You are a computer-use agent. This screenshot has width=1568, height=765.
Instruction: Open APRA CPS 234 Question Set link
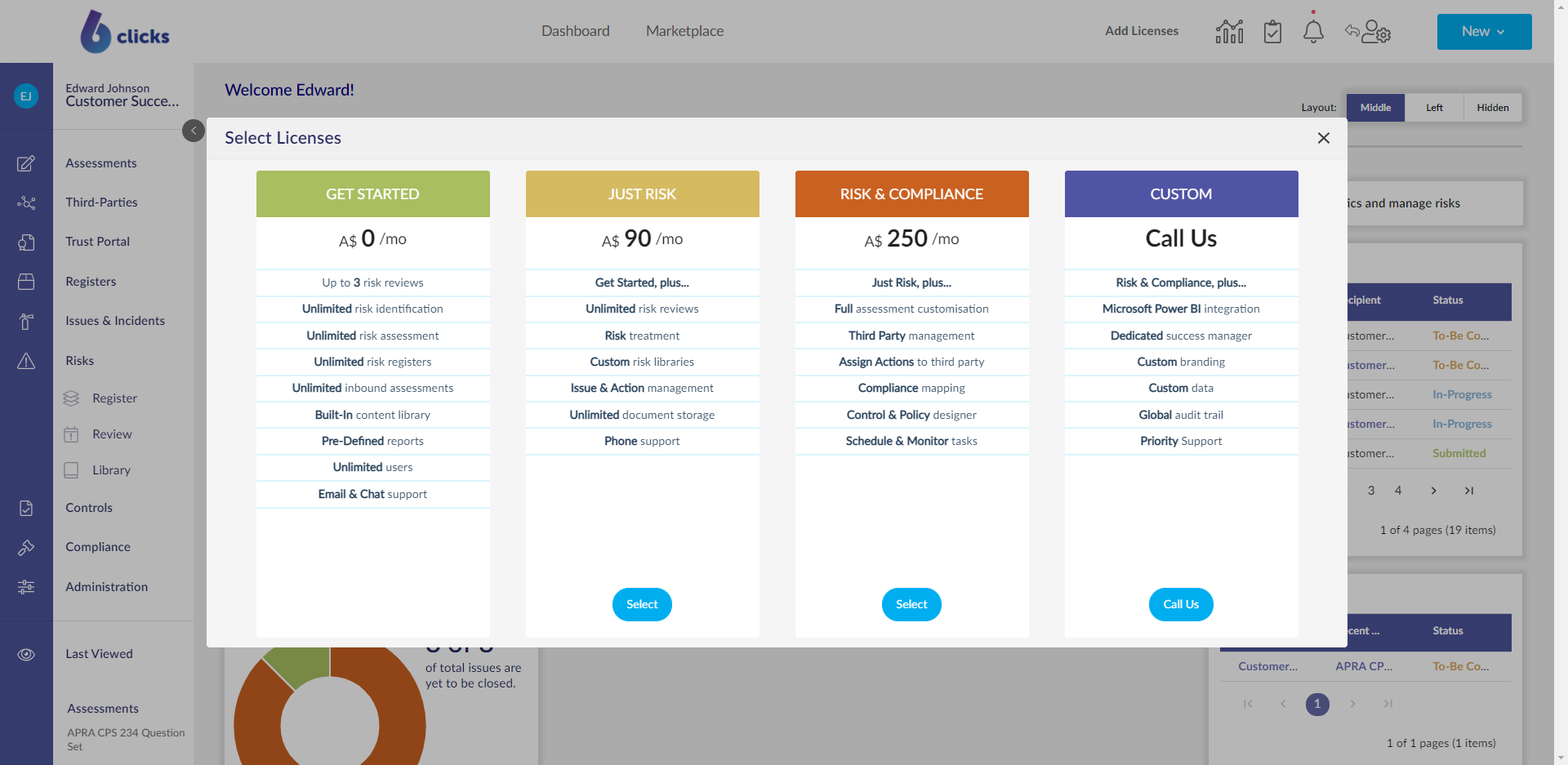126,740
